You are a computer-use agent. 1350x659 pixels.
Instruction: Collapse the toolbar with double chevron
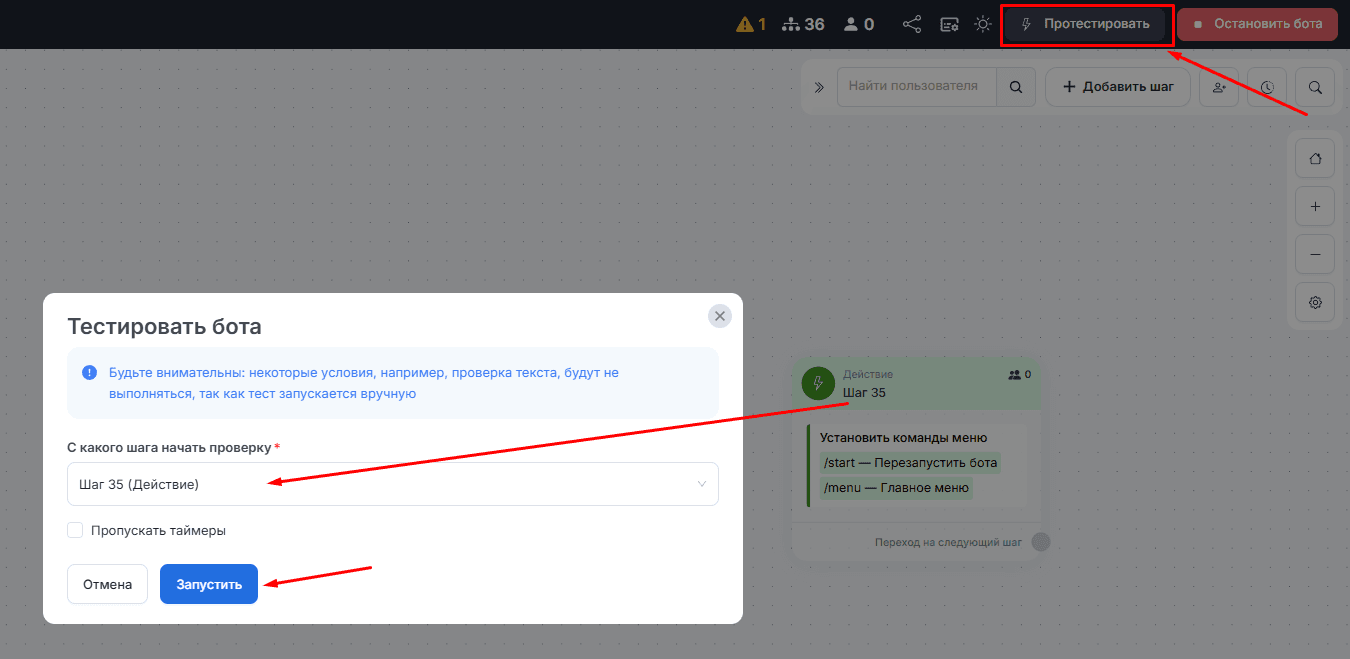click(x=819, y=87)
